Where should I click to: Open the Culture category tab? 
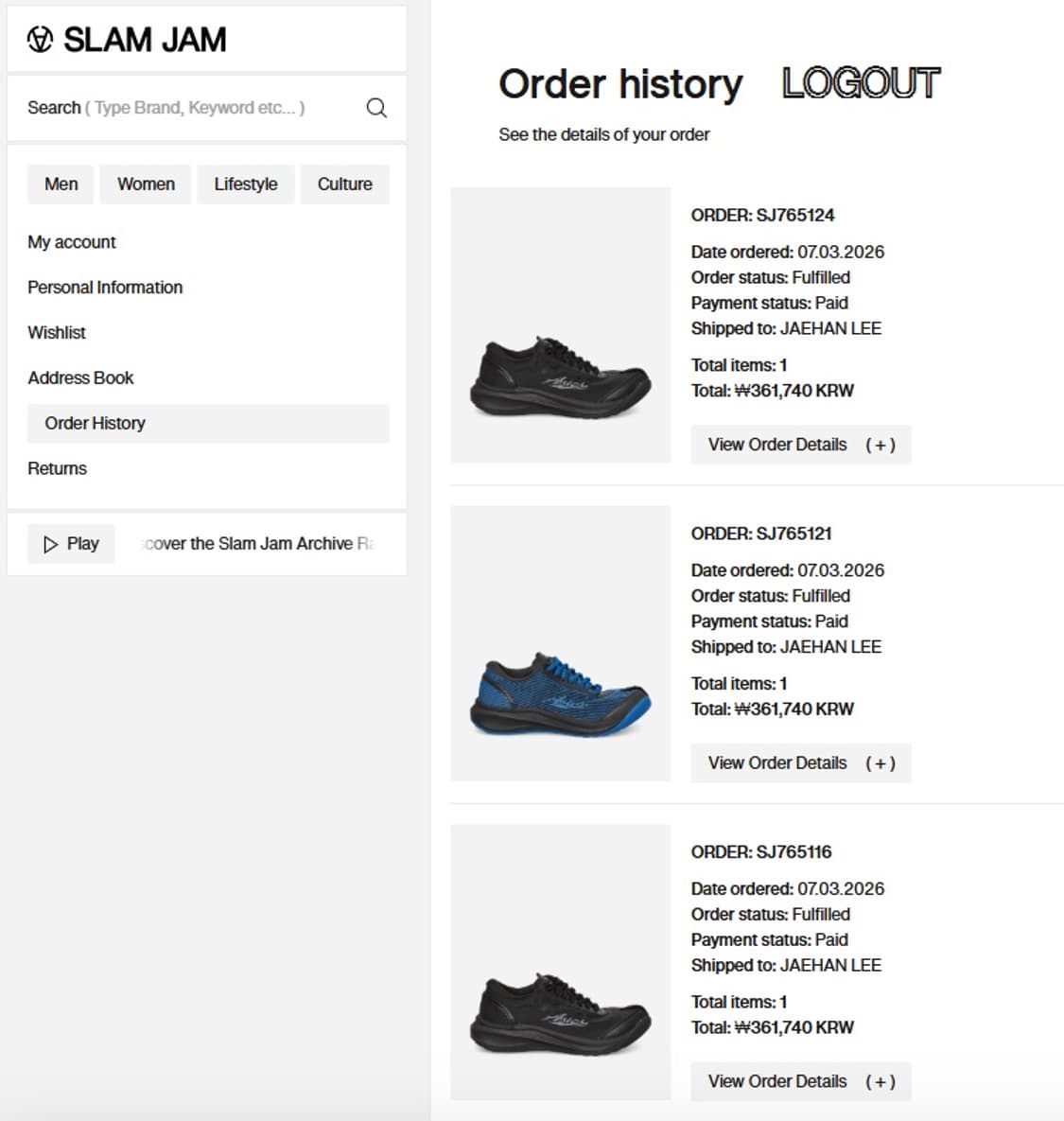pos(345,184)
